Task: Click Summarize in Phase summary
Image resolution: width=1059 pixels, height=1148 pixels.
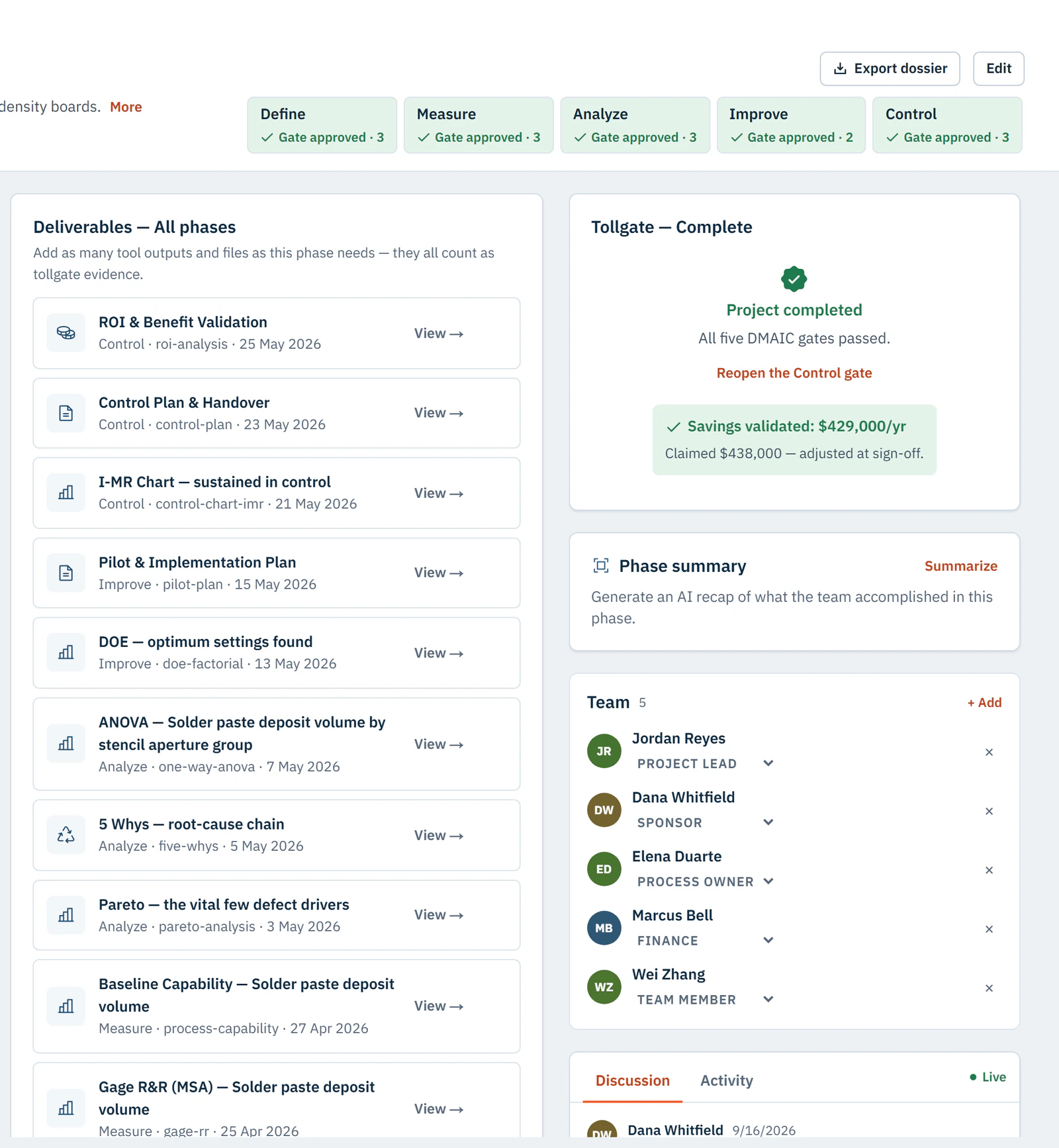Action: click(960, 566)
